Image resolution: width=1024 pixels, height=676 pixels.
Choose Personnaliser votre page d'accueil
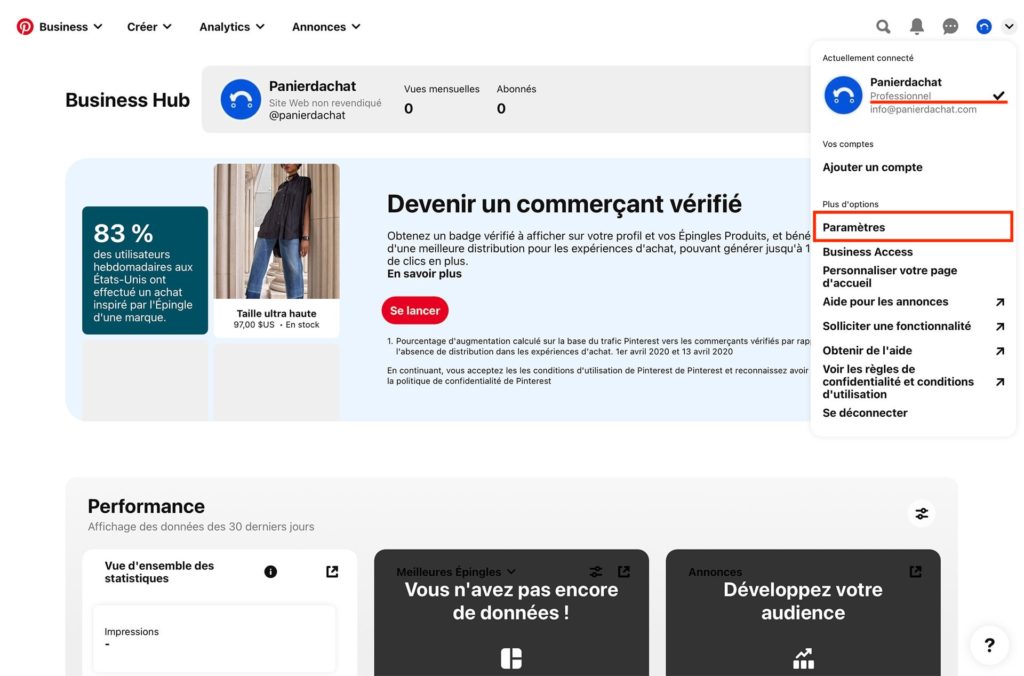pos(889,277)
